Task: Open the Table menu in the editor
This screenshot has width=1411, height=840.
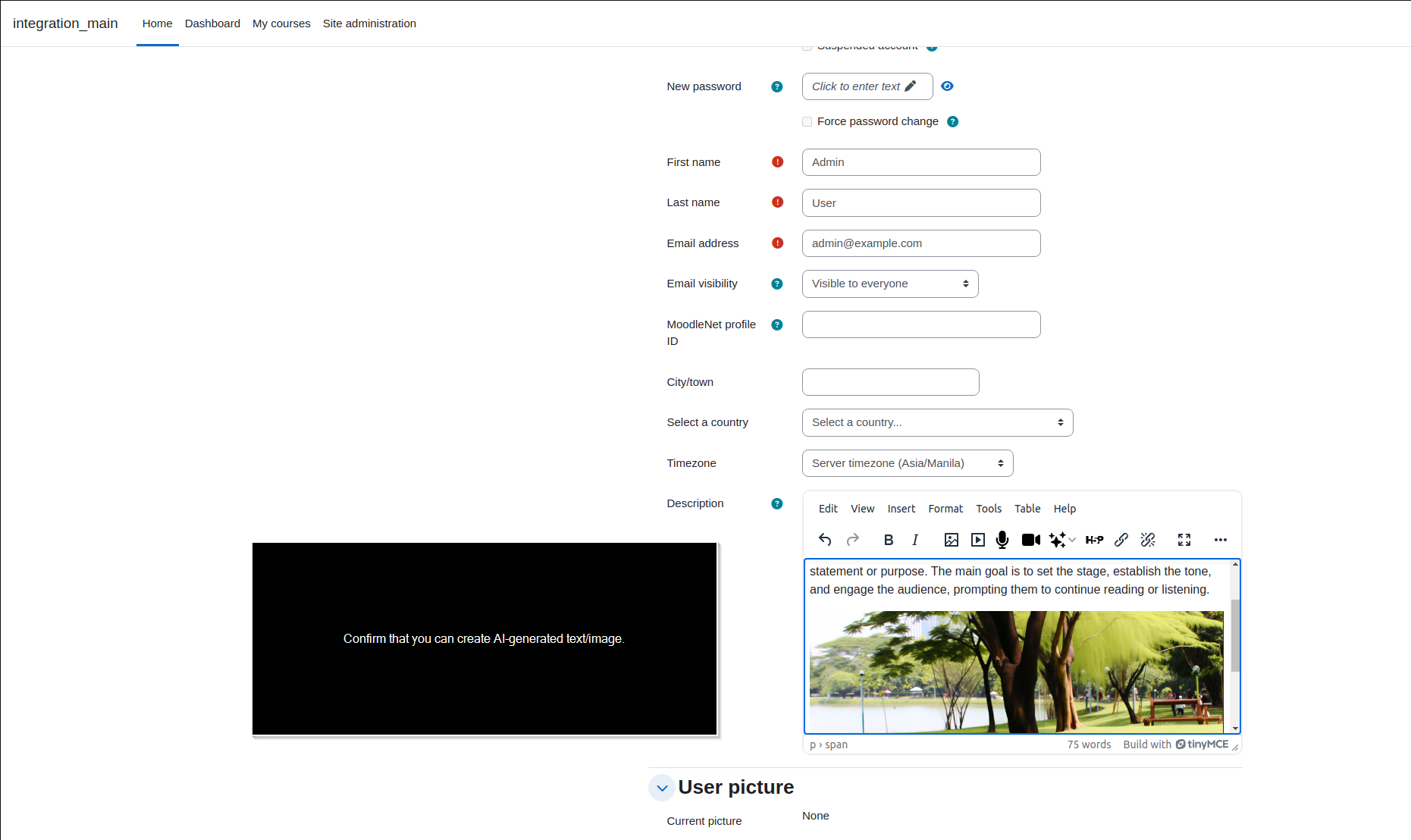Action: pos(1027,509)
